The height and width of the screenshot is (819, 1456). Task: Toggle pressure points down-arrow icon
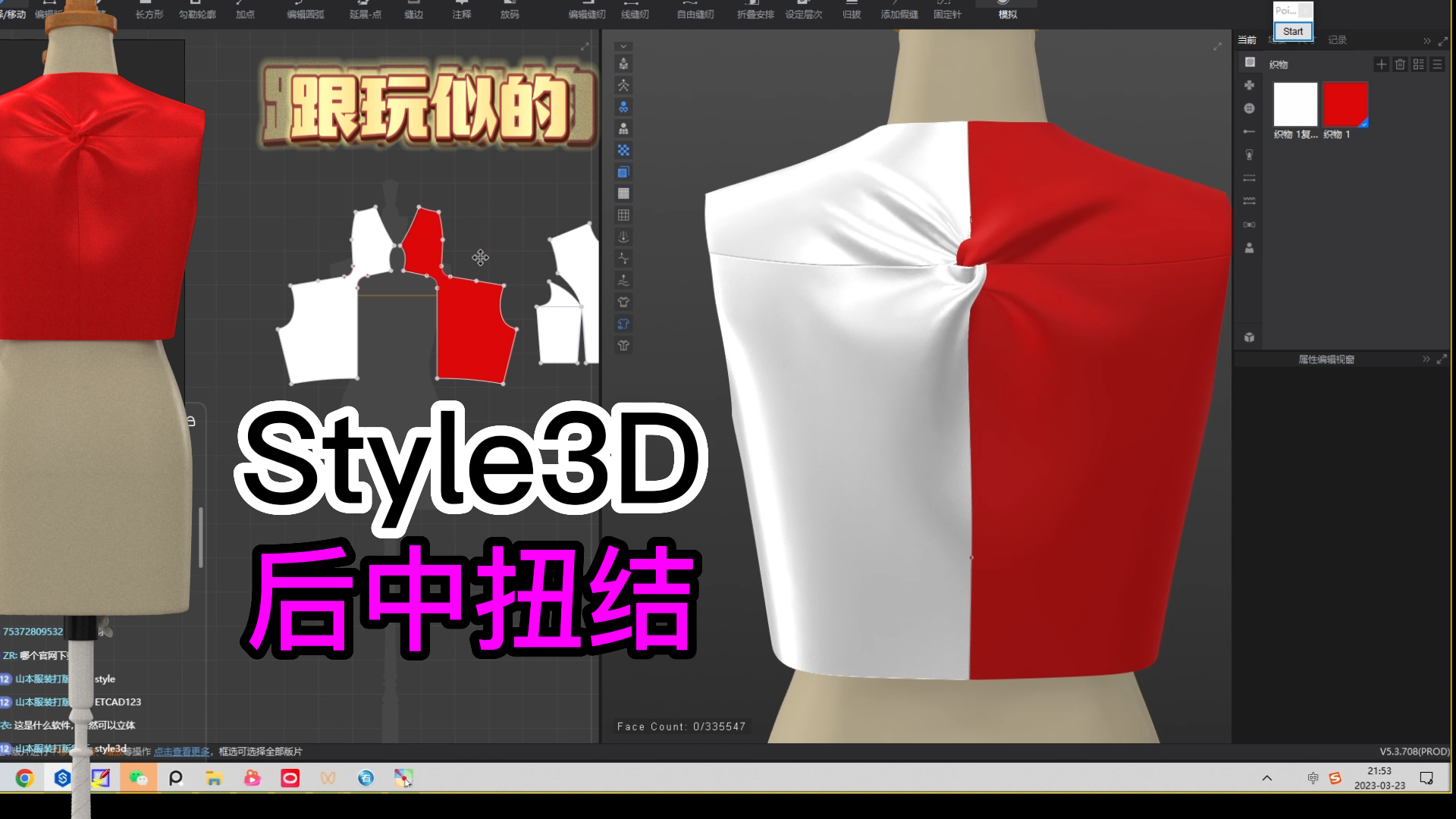[x=623, y=237]
